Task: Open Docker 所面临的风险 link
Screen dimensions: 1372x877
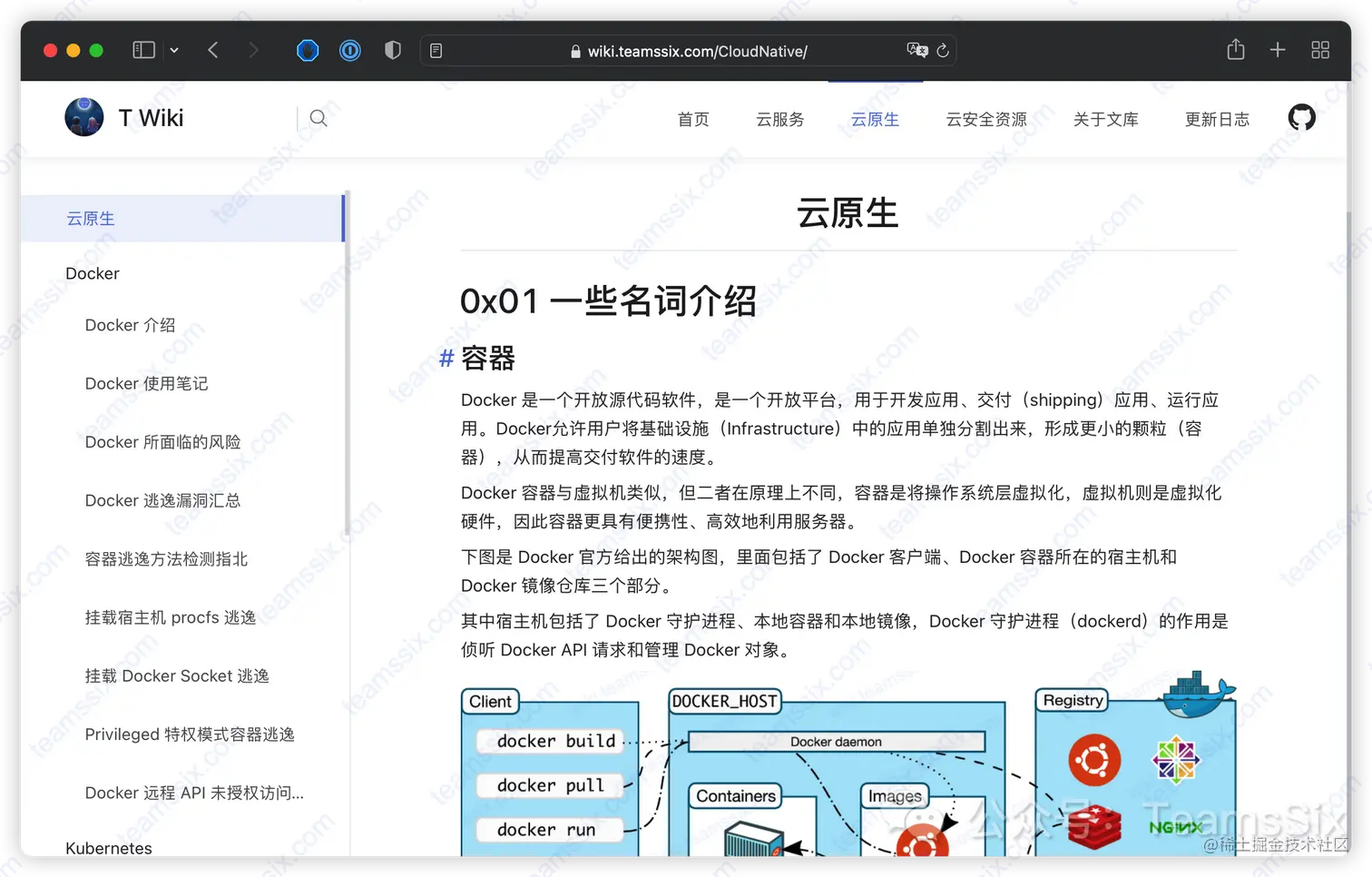Action: (x=163, y=442)
